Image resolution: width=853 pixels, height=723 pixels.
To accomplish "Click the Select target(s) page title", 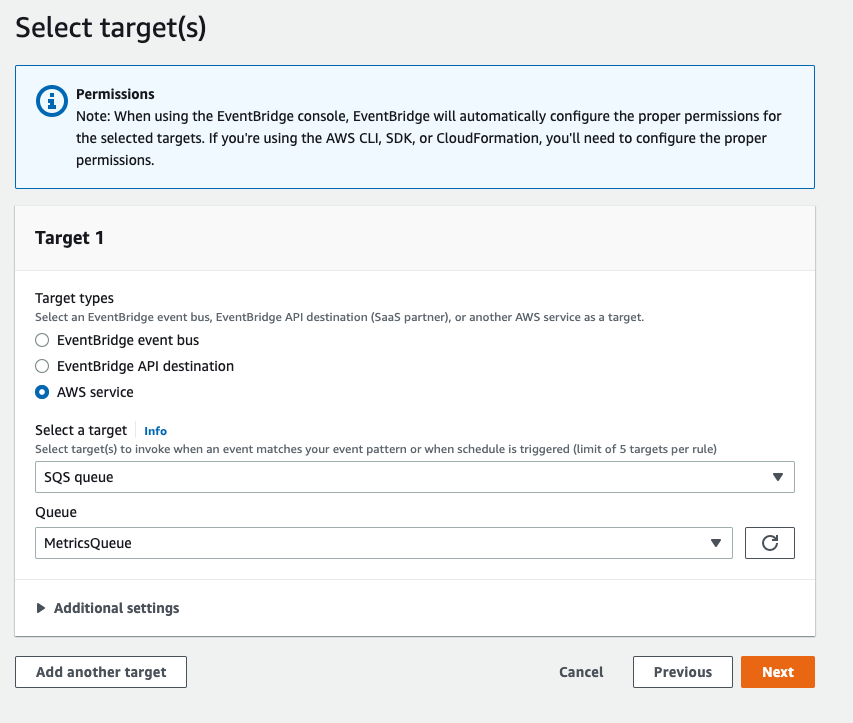I will (111, 27).
